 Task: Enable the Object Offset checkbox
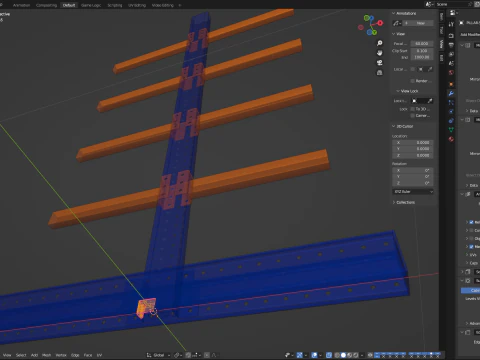(x=471, y=238)
